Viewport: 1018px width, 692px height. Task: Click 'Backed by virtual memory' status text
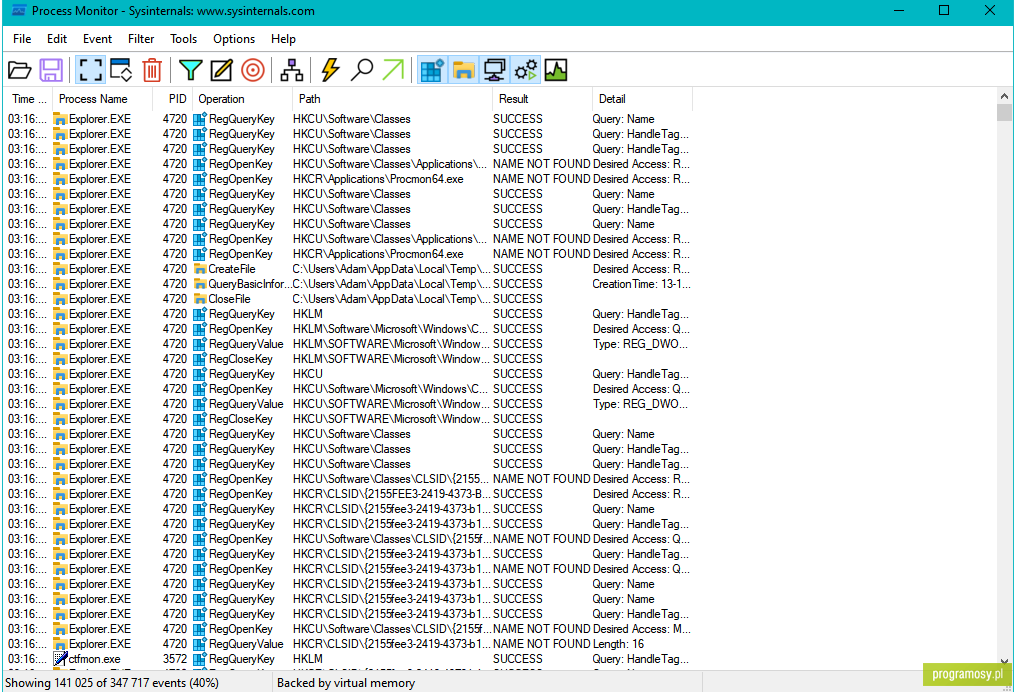(x=345, y=683)
